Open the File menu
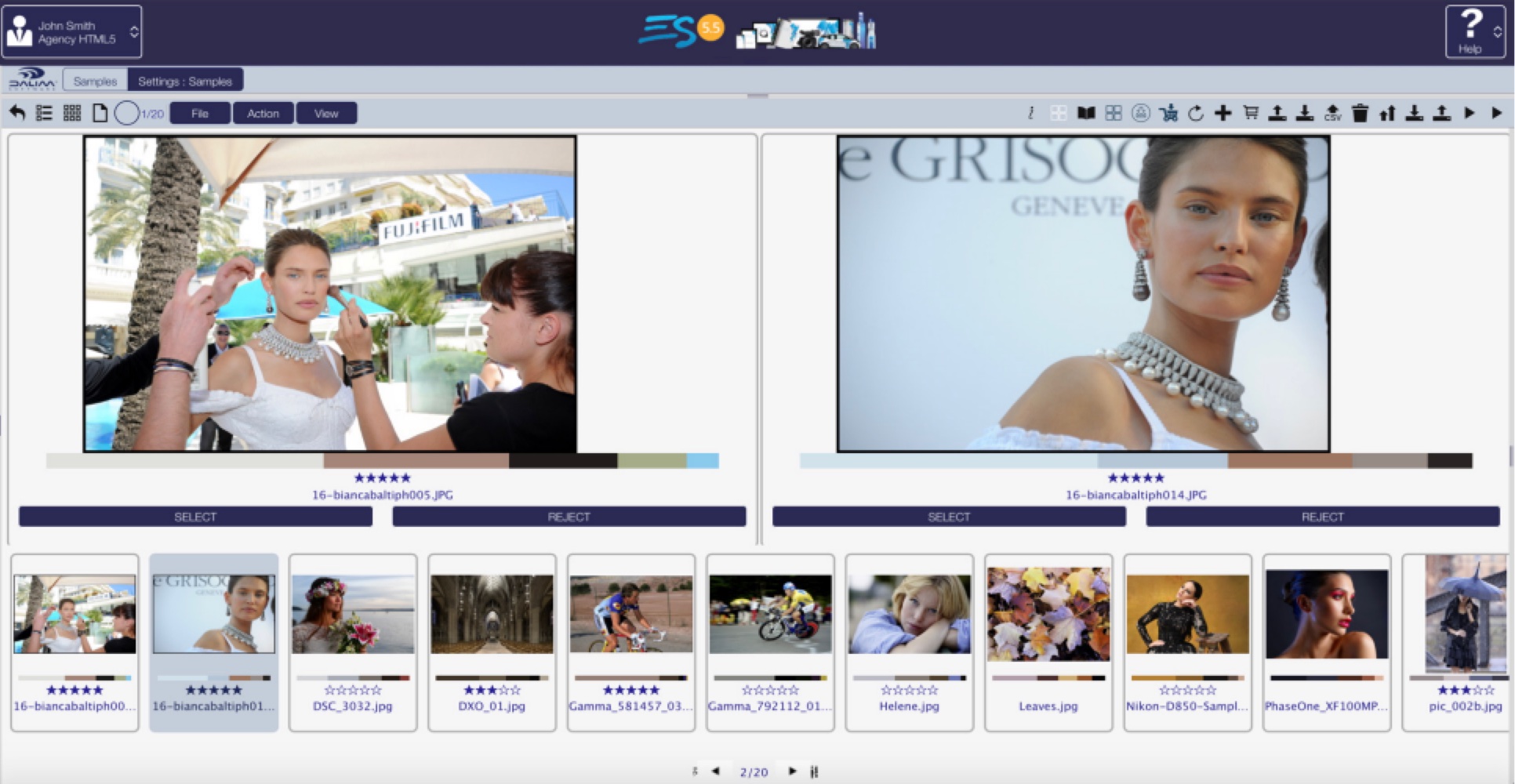The width and height of the screenshot is (1515, 784). (200, 113)
